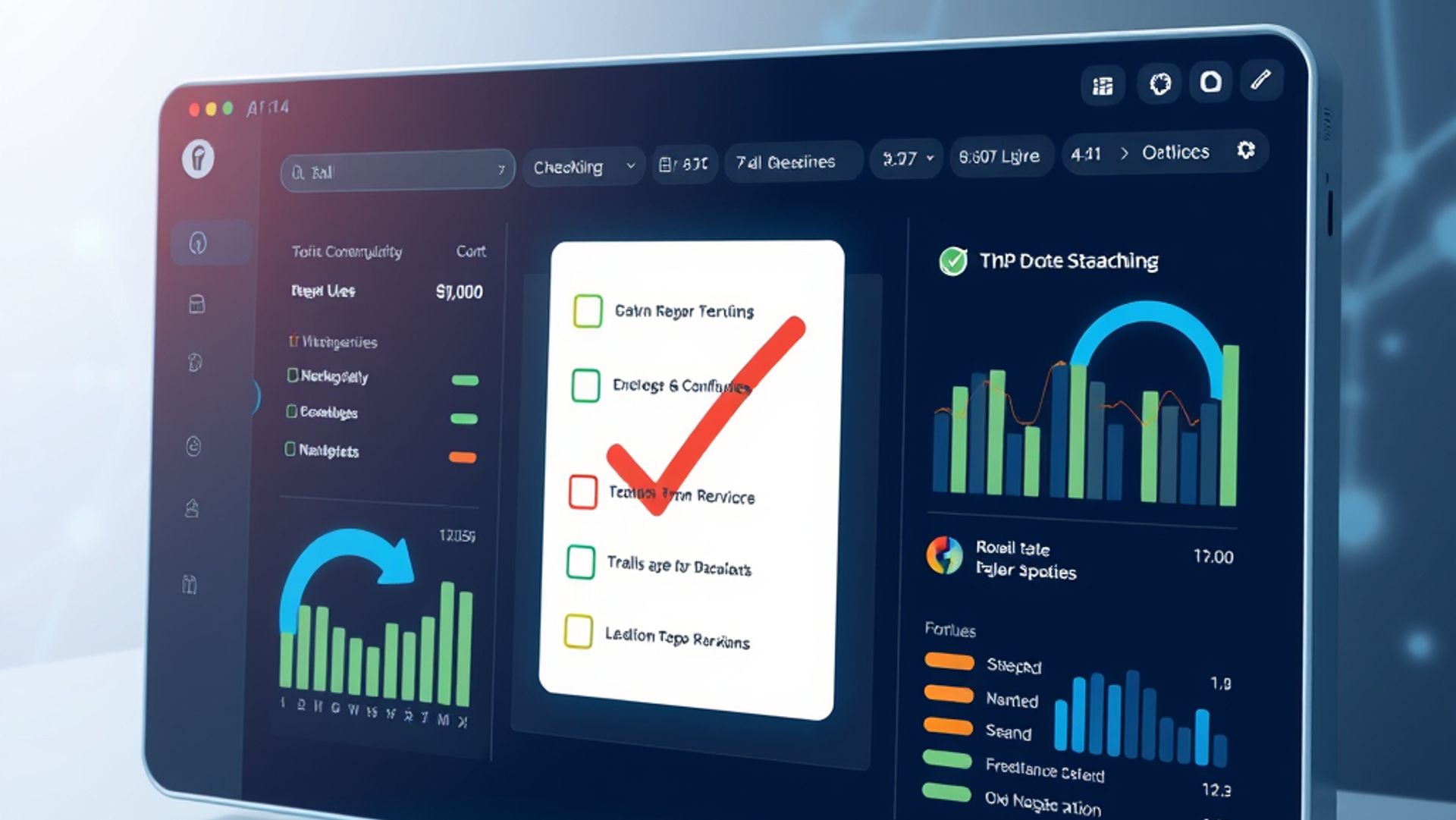
Task: Select the pencil edit icon
Action: coord(1260,79)
